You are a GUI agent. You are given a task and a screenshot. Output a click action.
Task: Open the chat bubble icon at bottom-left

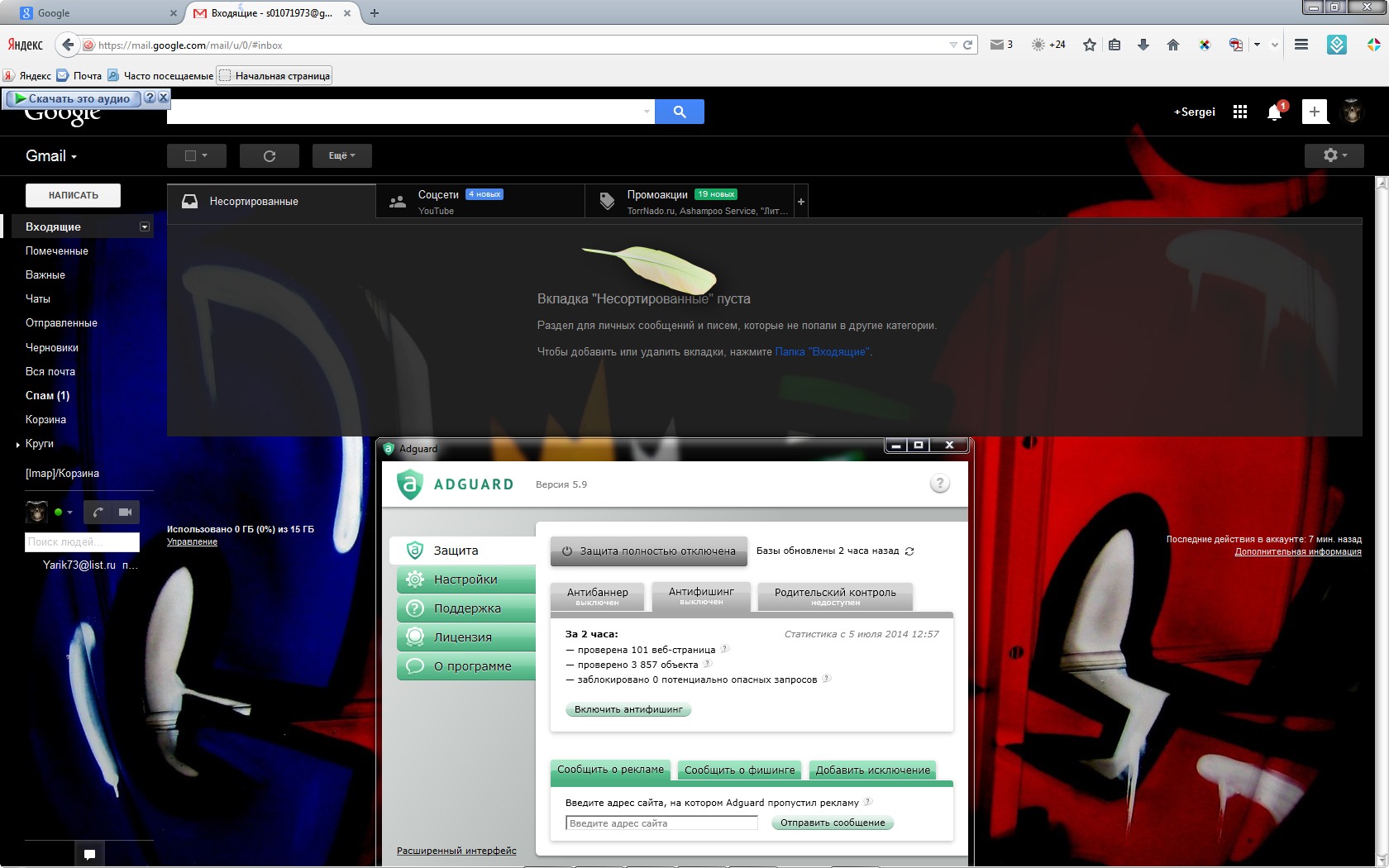point(90,855)
